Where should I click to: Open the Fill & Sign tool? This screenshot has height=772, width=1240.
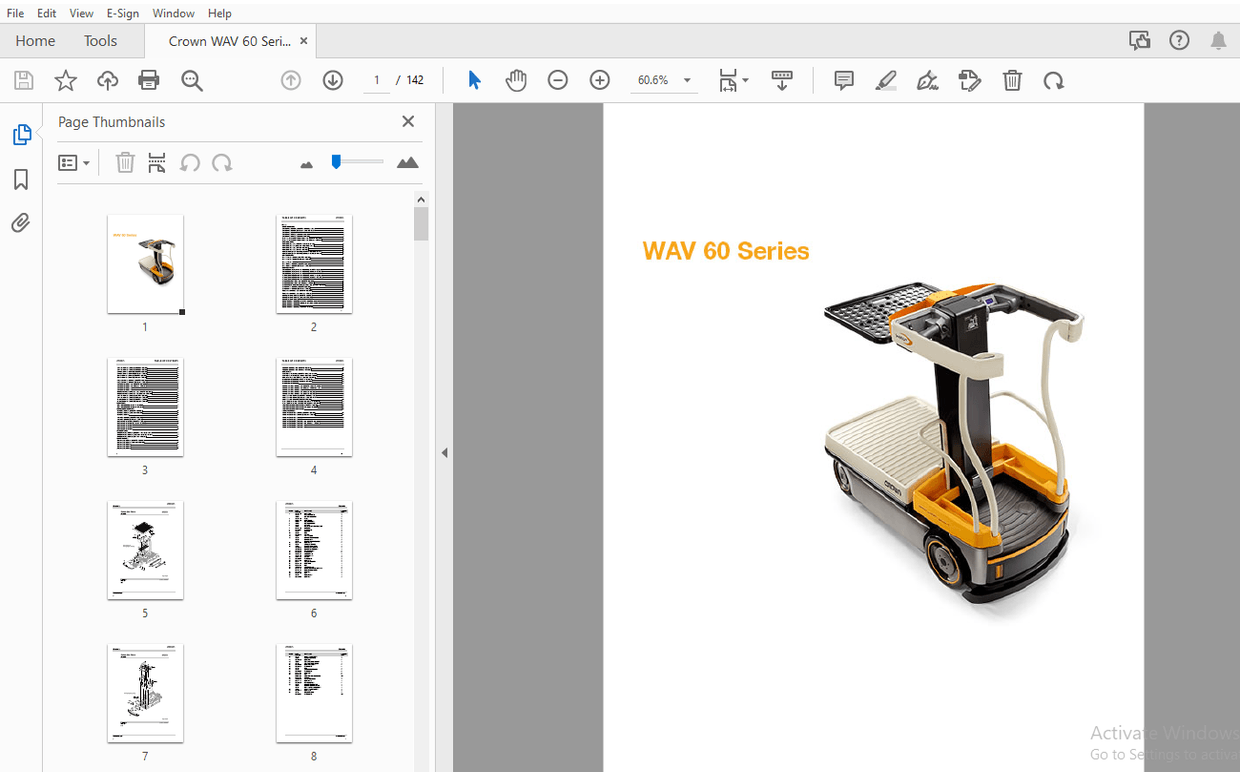click(927, 80)
